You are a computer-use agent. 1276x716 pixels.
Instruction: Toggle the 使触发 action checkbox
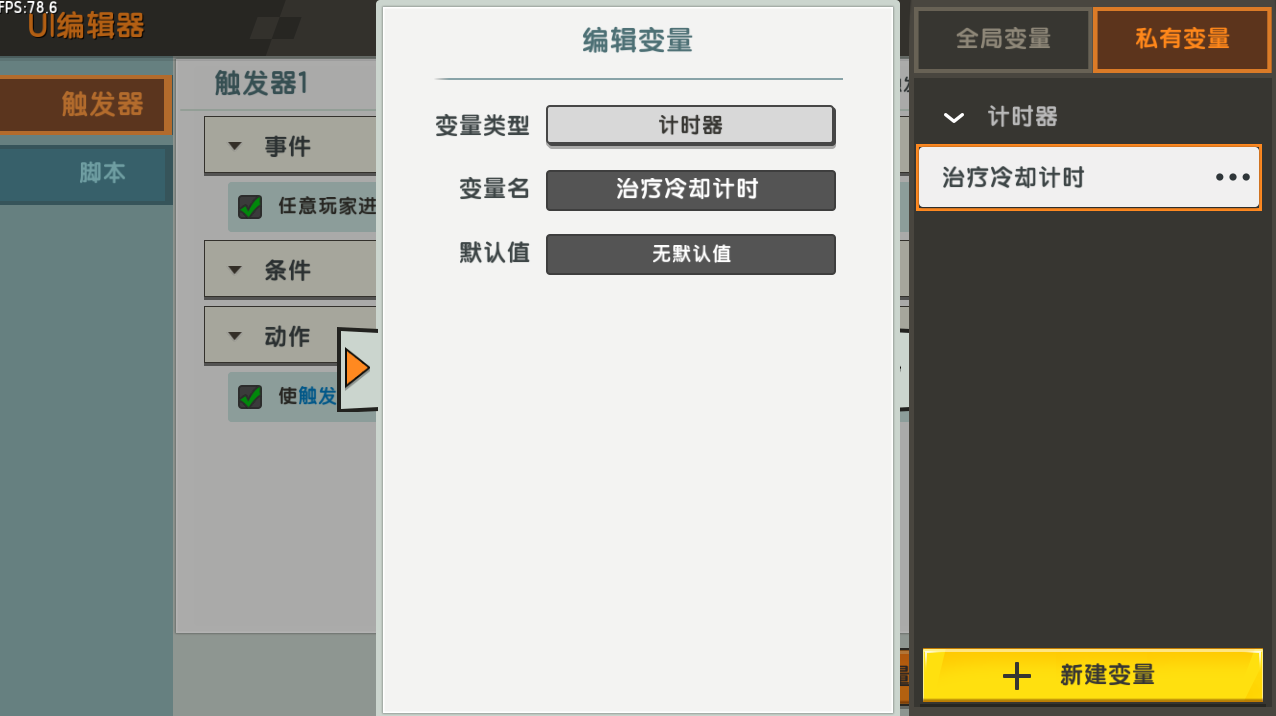tap(250, 397)
